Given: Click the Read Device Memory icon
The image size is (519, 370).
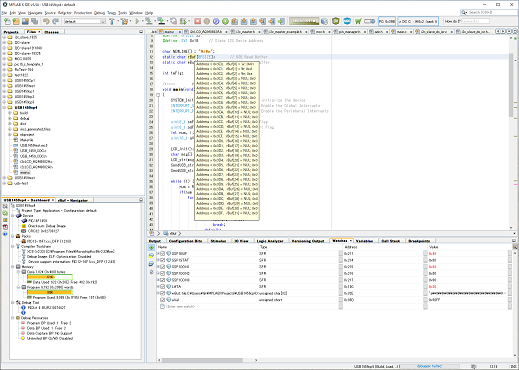Looking at the screenshot, I should 161,21.
